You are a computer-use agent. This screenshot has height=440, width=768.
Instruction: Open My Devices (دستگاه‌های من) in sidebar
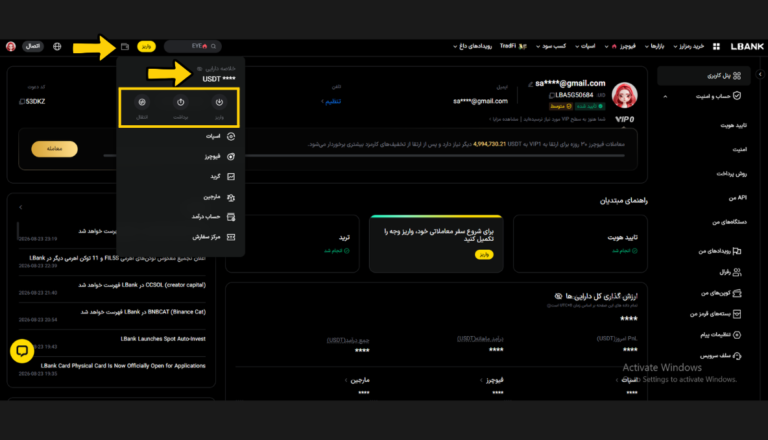coord(729,222)
